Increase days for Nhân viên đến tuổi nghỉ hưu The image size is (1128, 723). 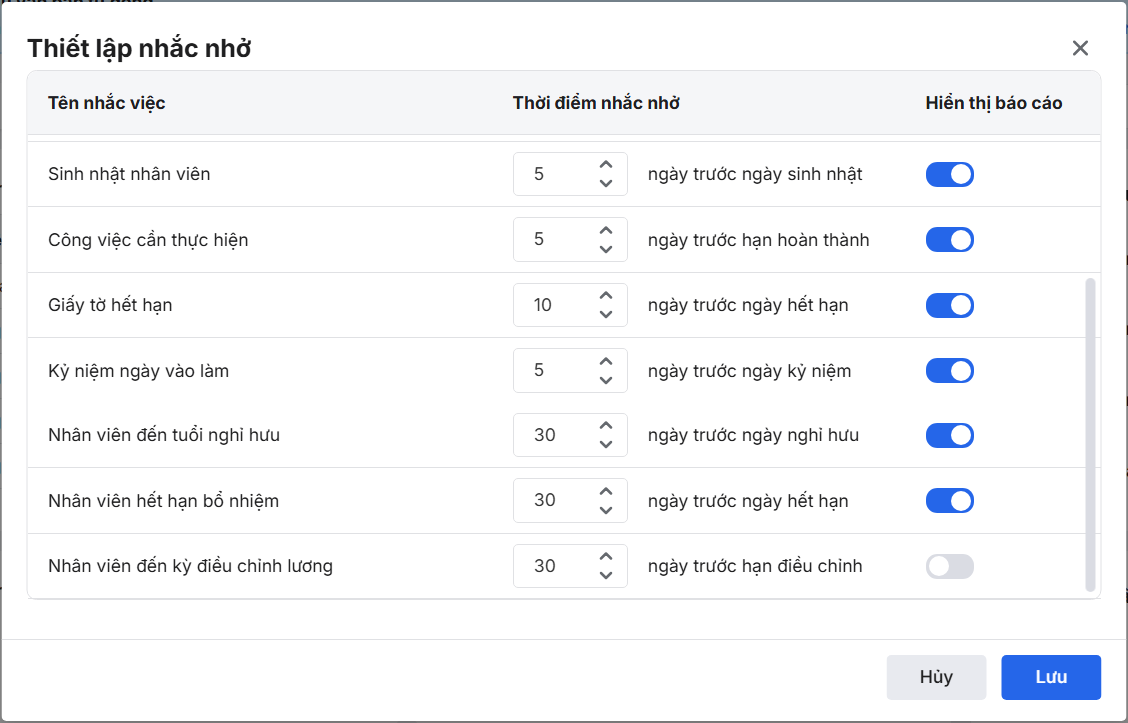coord(605,427)
